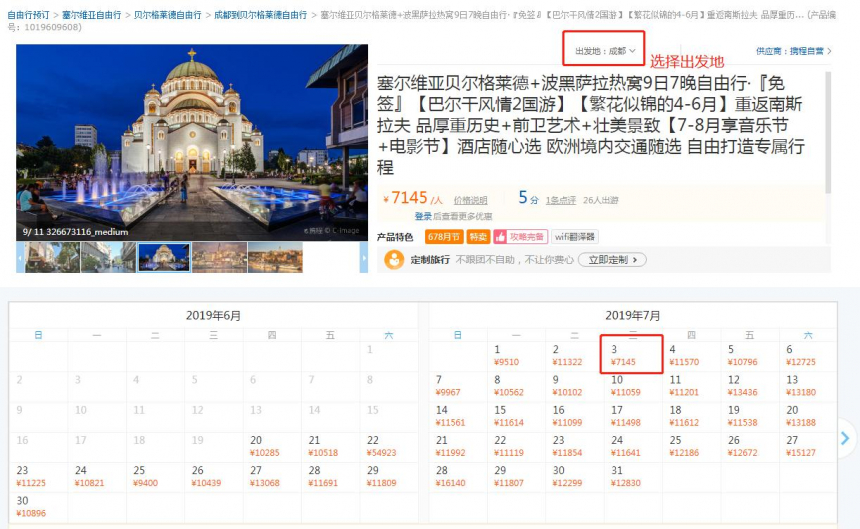Select July 10 priced ¥11059
Screen dimensions: 860x529
[x=633, y=386]
